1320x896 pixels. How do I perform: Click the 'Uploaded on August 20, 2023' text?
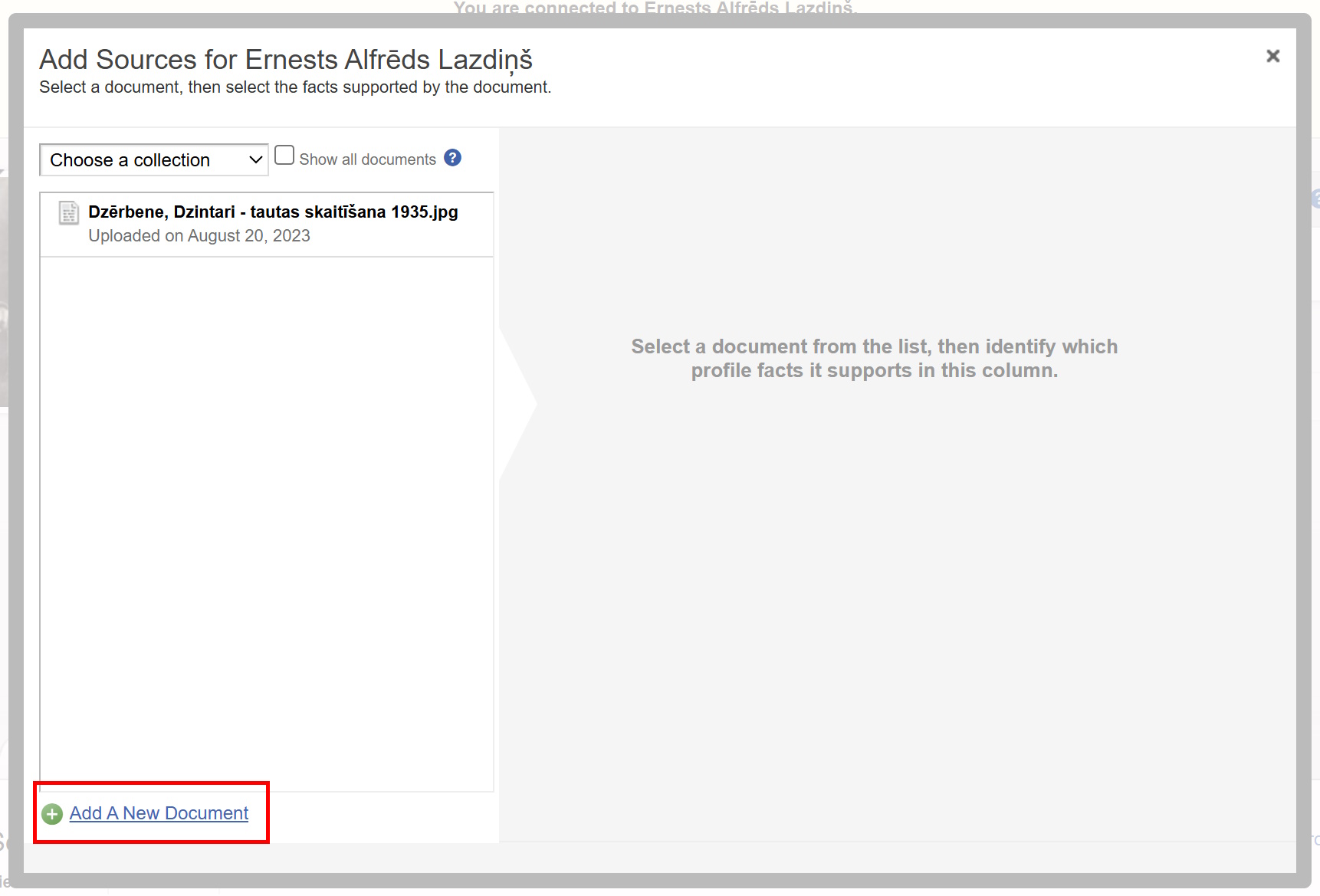(199, 236)
